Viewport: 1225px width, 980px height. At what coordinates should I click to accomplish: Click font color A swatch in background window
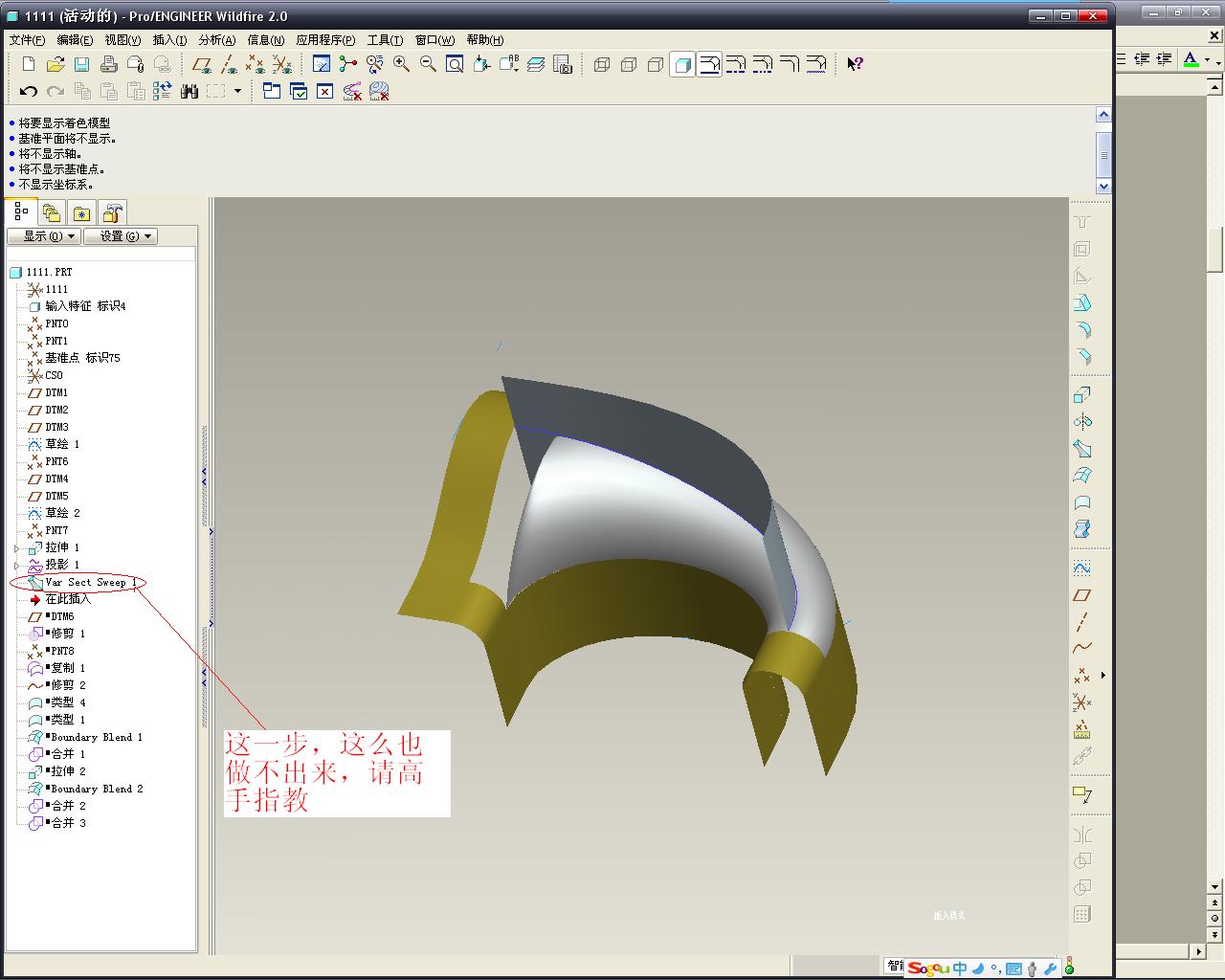point(1191,60)
